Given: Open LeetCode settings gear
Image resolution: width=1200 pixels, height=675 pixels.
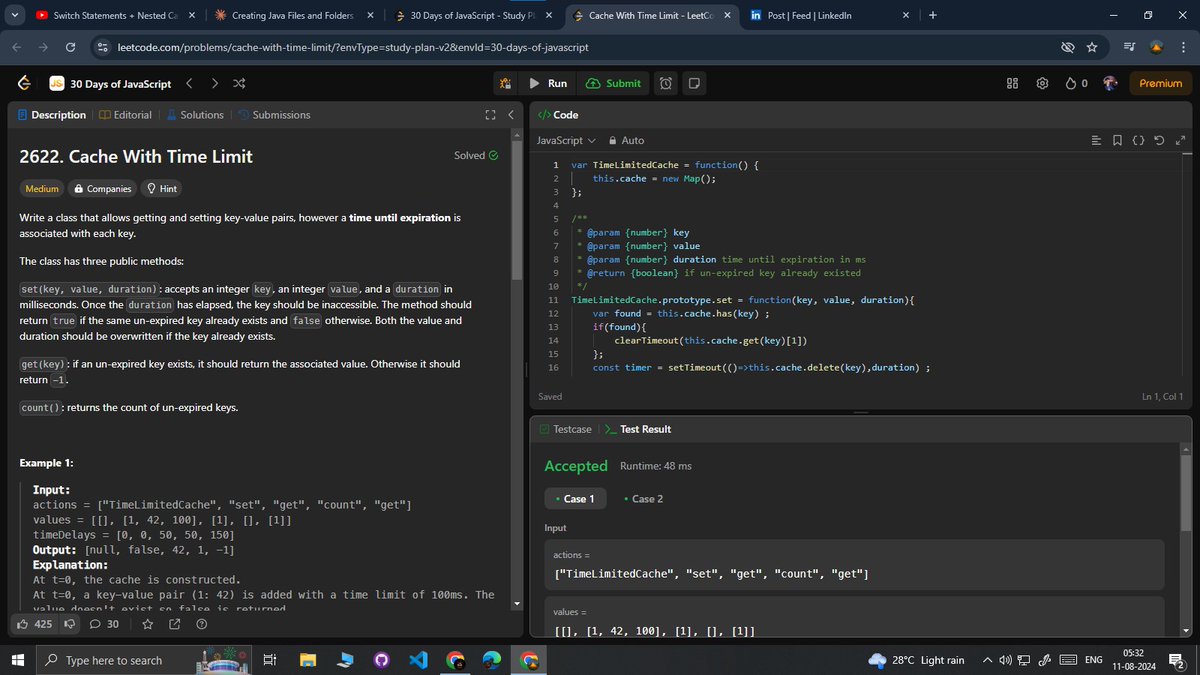Looking at the screenshot, I should tap(1042, 84).
